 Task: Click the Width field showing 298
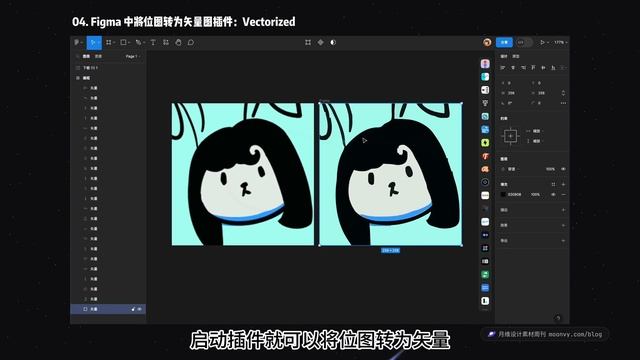pyautogui.click(x=514, y=93)
